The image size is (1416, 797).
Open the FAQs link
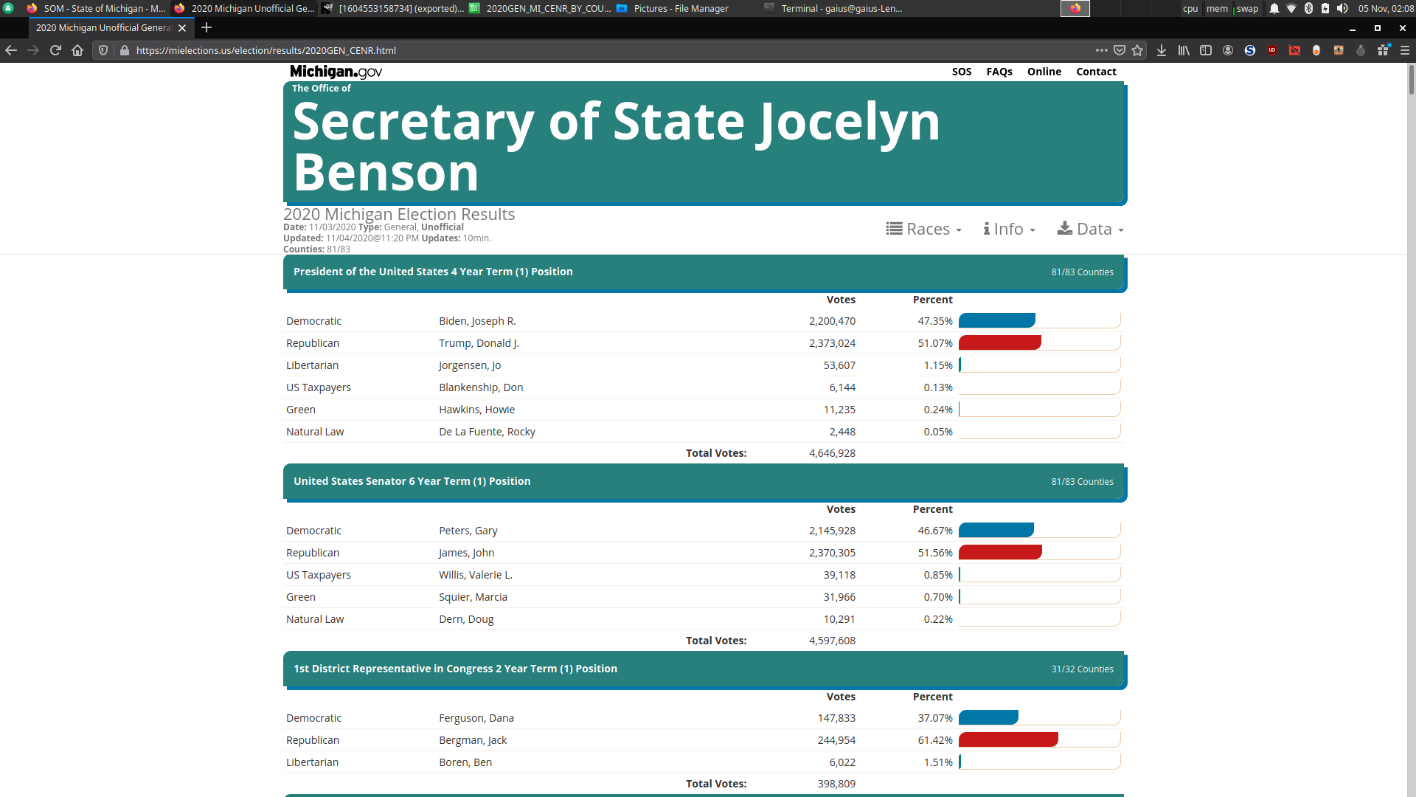click(x=999, y=72)
